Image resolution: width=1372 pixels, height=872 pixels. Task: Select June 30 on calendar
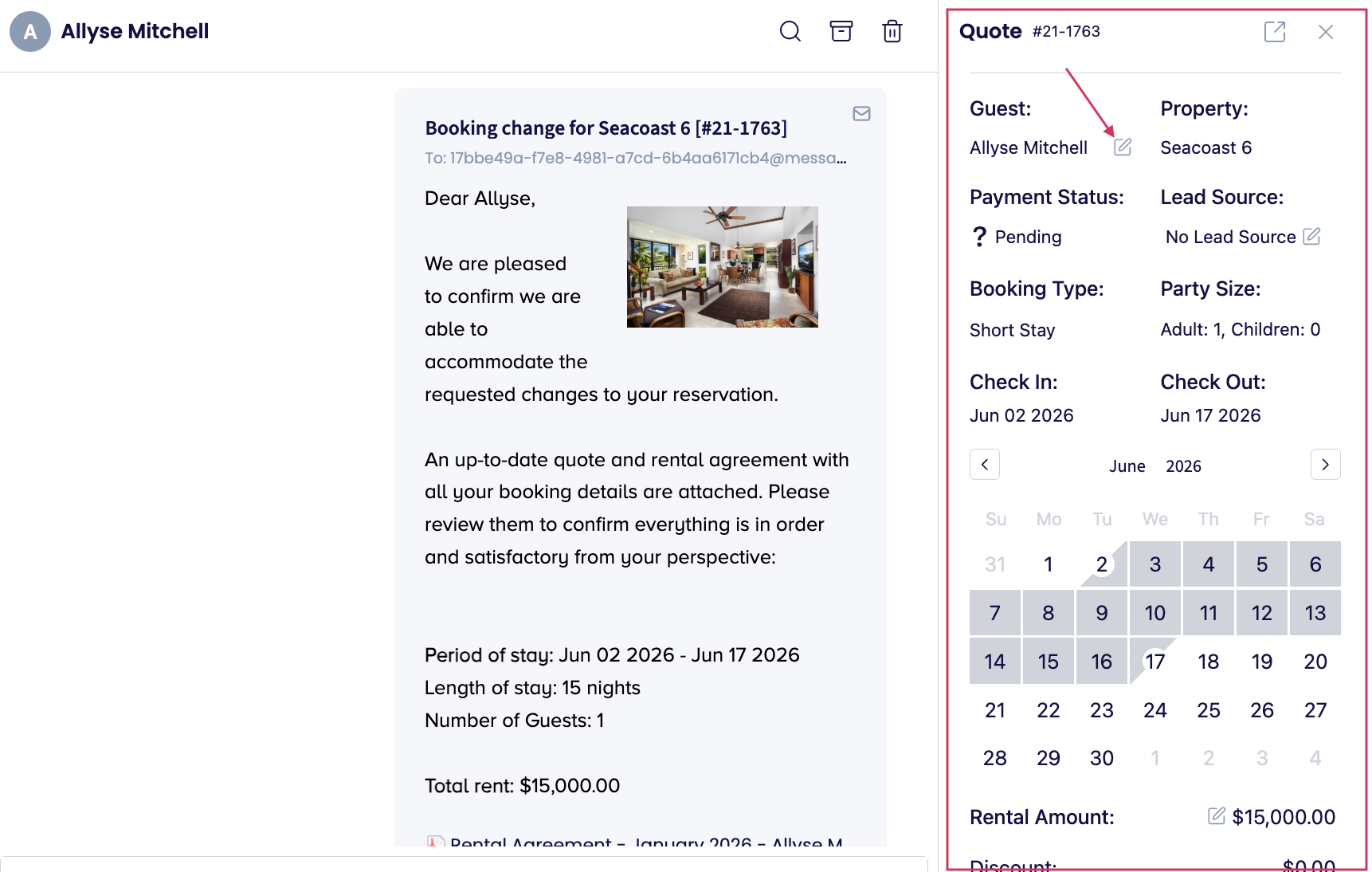(x=1101, y=758)
